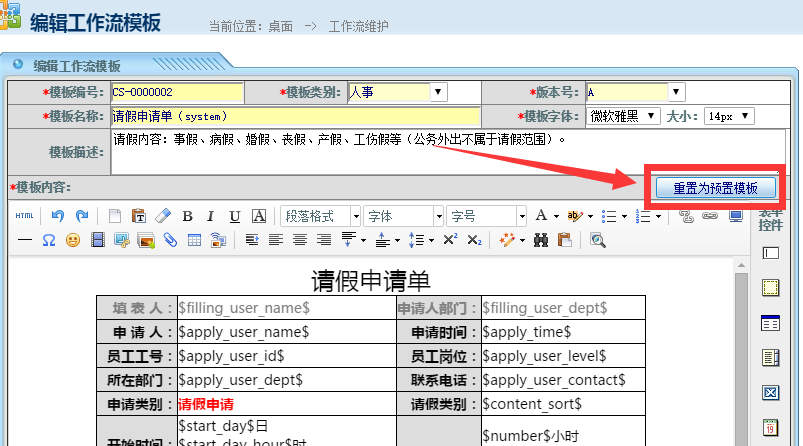
Task: Toggle italic formatting
Action: pyautogui.click(x=211, y=216)
